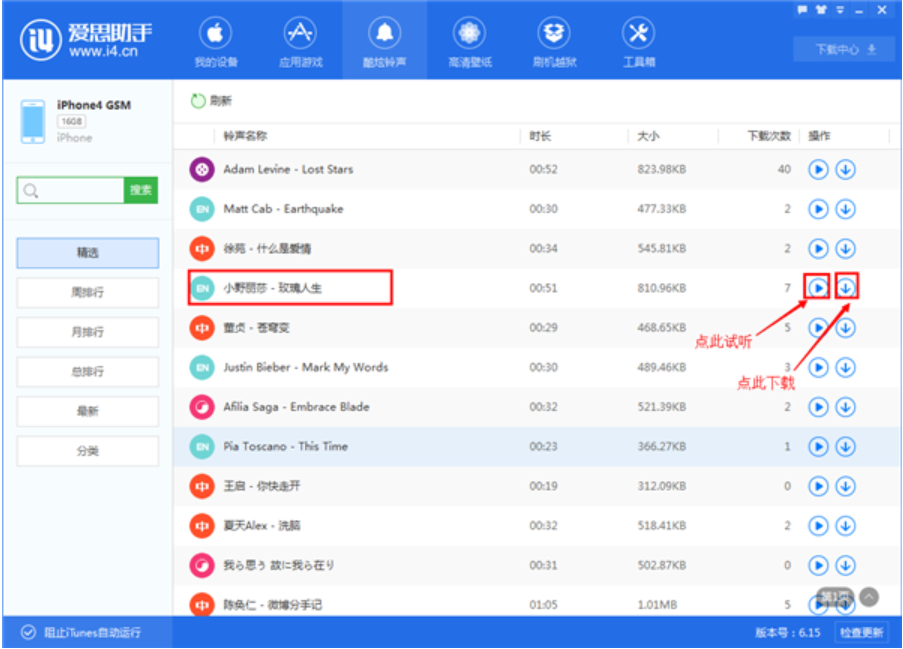Switch to 分类 category tab
This screenshot has height=649, width=903.
tap(88, 451)
